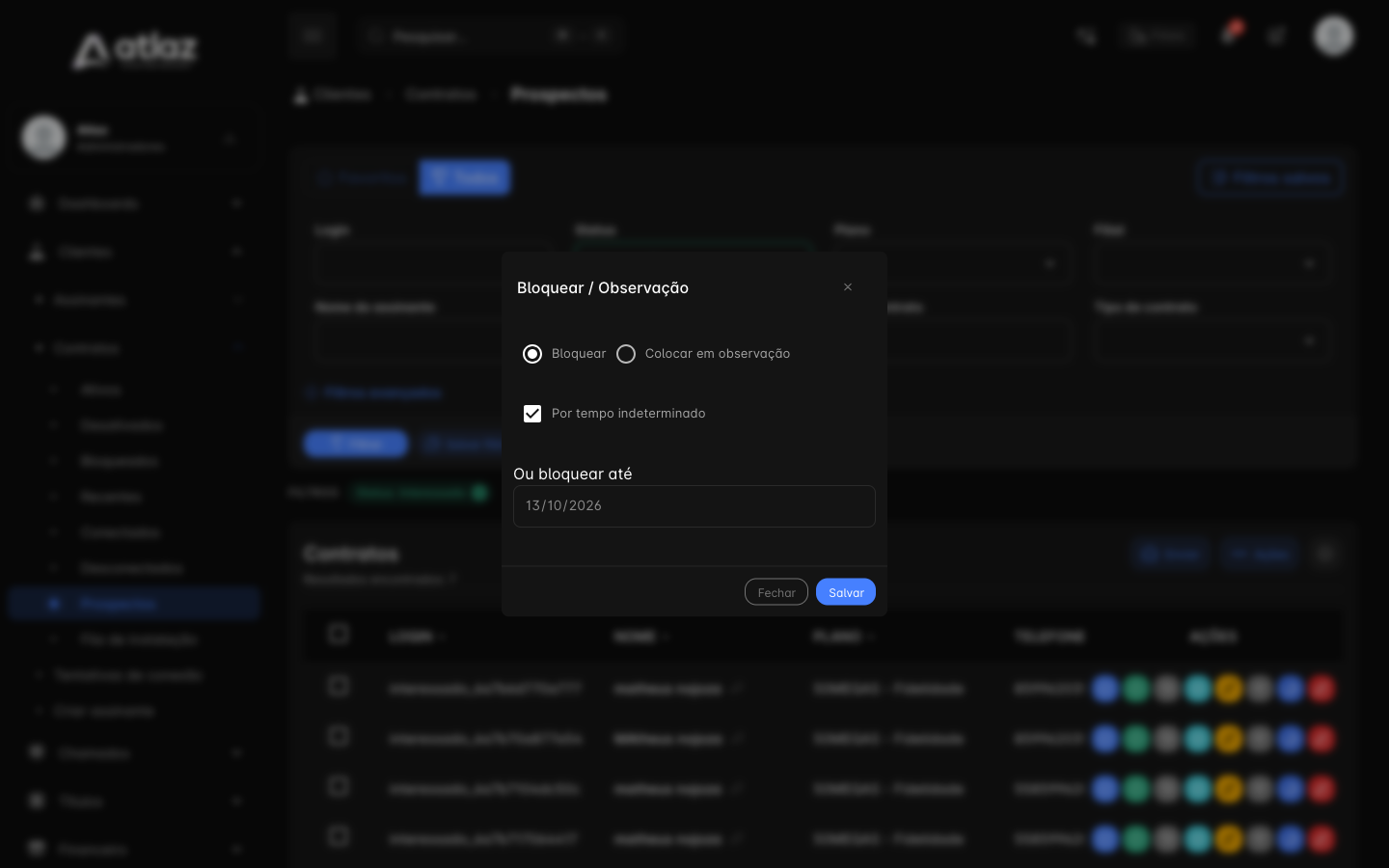Click the Ou bloquear até label
The image size is (1389, 868).
pos(573,474)
